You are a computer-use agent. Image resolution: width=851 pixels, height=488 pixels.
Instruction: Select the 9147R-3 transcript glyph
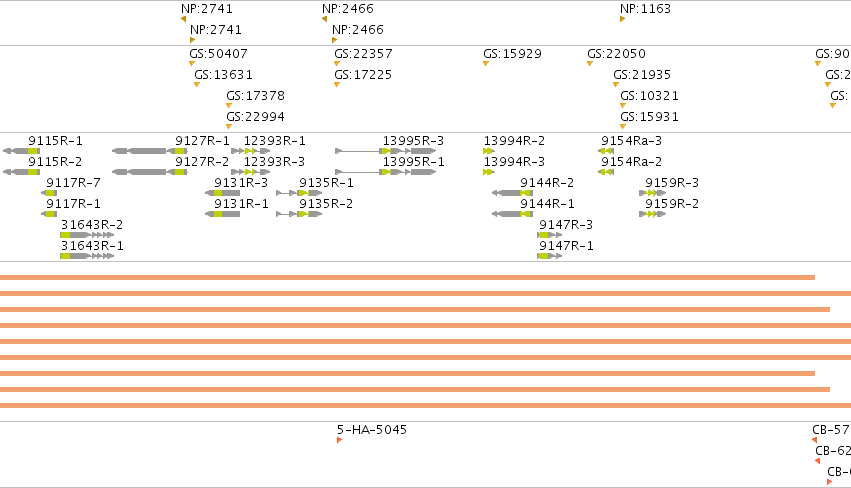[550, 235]
